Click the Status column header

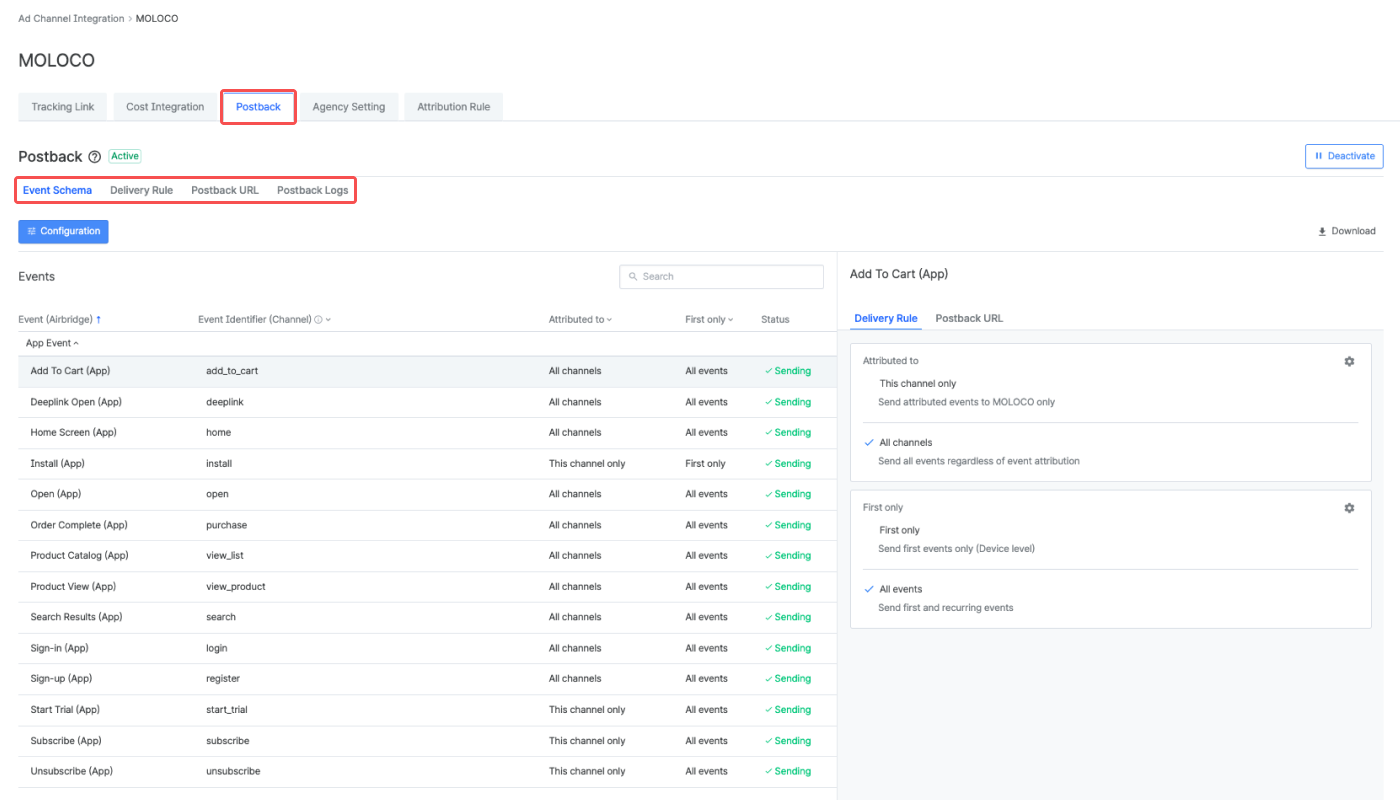point(775,320)
